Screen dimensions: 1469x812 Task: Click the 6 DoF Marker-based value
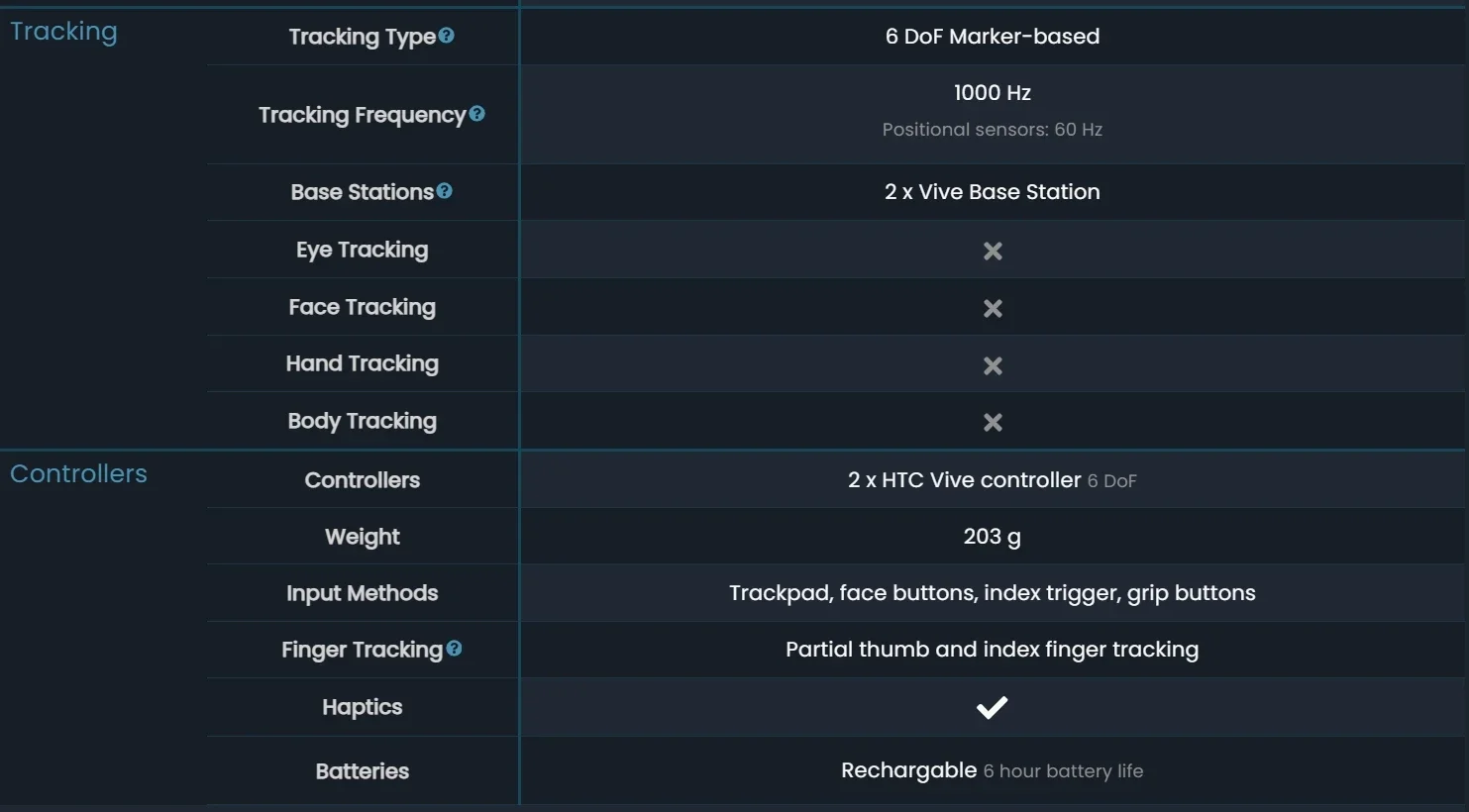coord(992,37)
